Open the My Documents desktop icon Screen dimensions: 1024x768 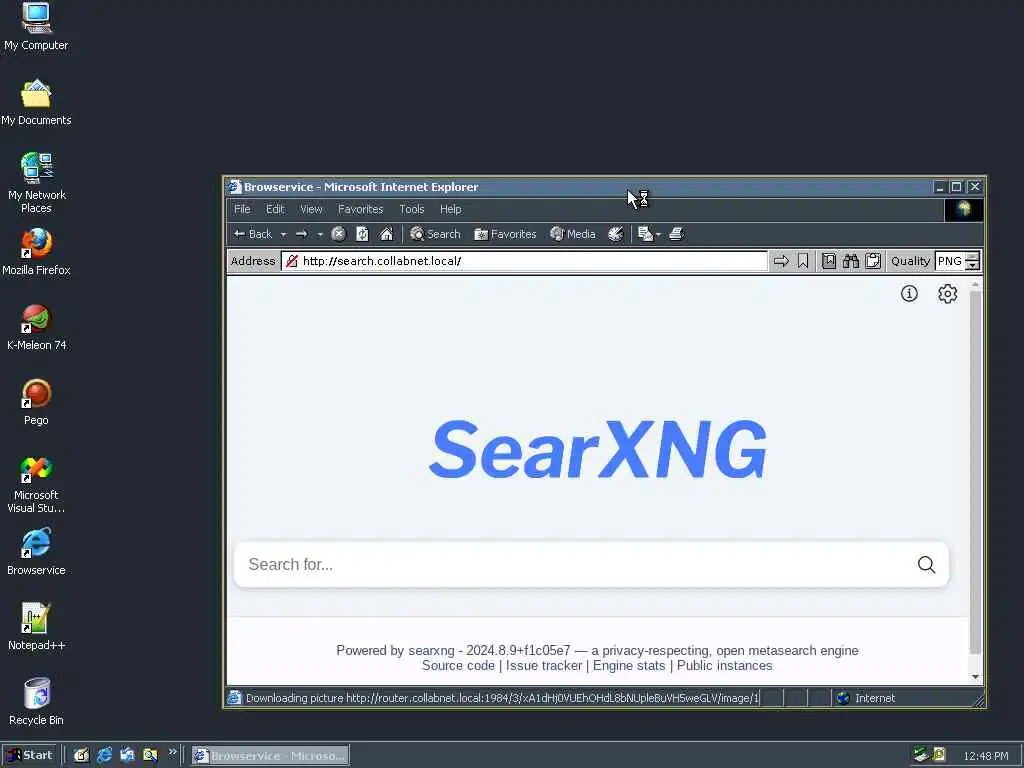coord(36,103)
